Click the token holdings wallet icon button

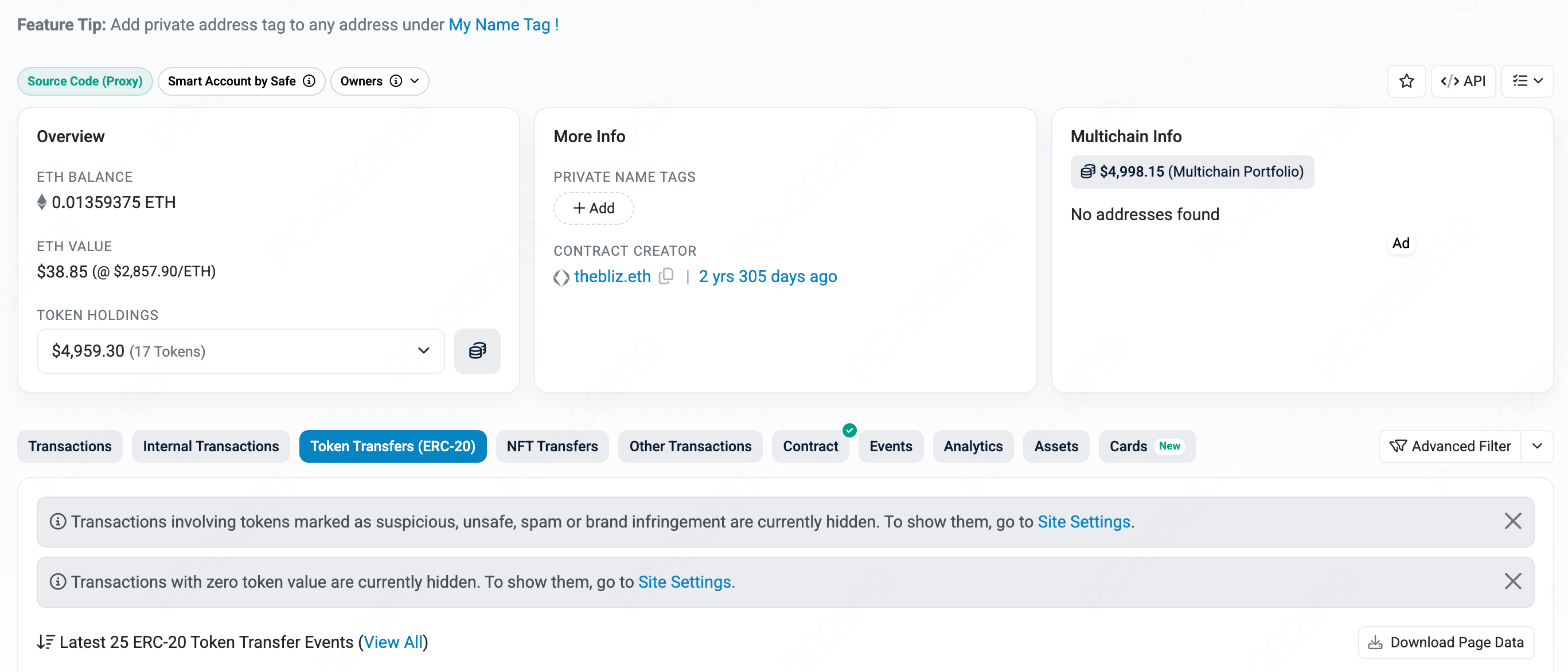tap(477, 350)
